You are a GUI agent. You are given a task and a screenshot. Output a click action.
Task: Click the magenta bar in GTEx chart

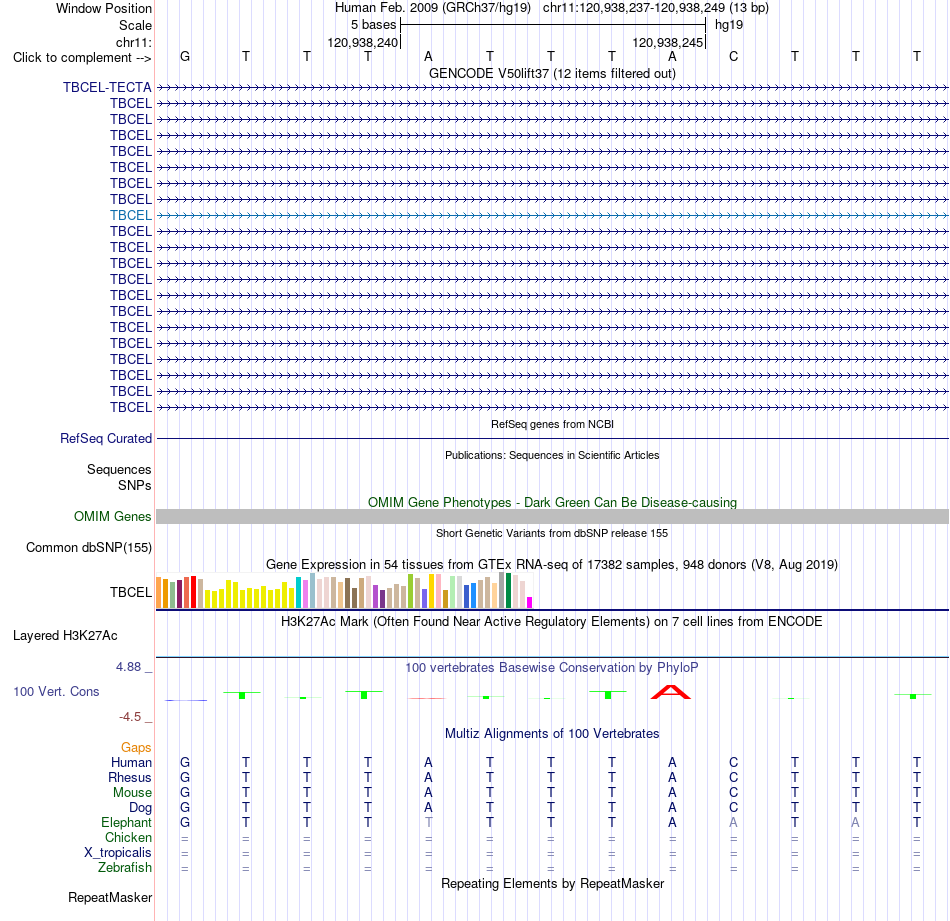530,602
